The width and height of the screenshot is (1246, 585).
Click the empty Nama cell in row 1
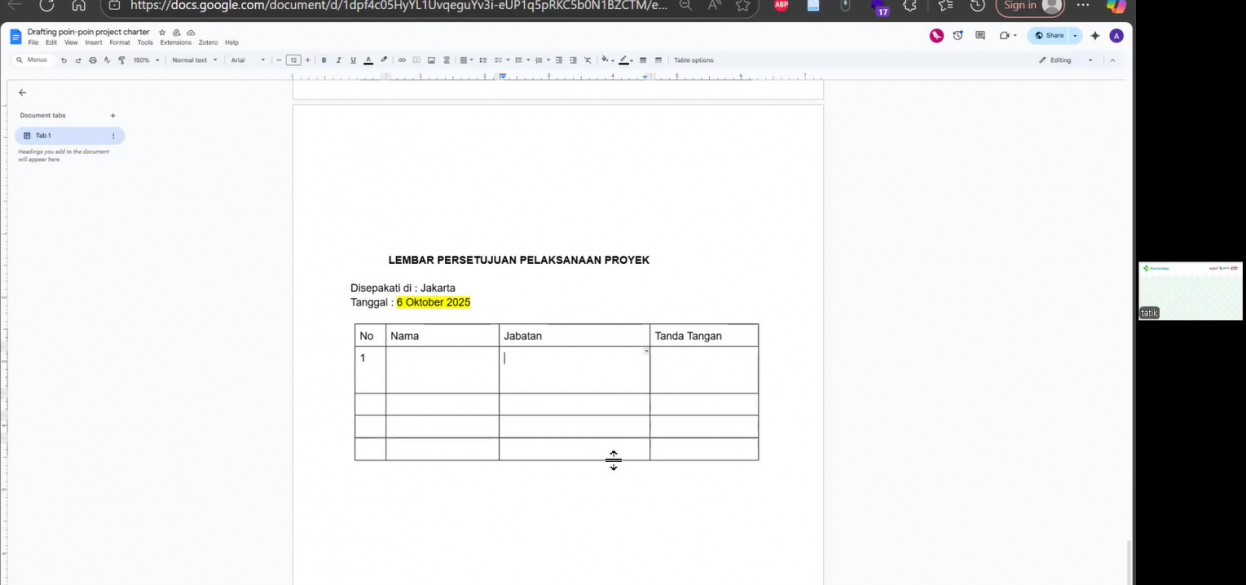pyautogui.click(x=442, y=370)
